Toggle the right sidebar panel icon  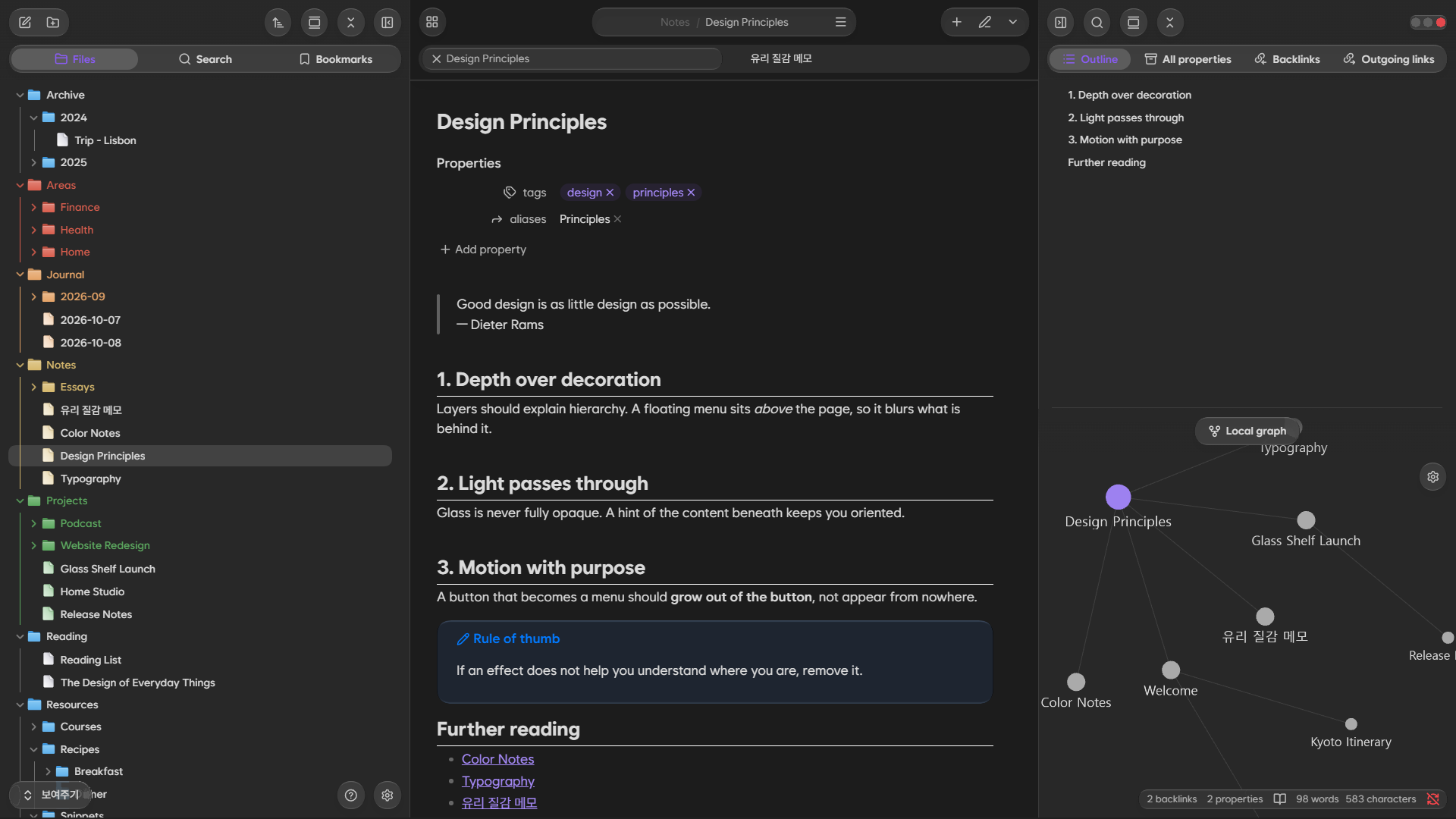coord(1061,23)
